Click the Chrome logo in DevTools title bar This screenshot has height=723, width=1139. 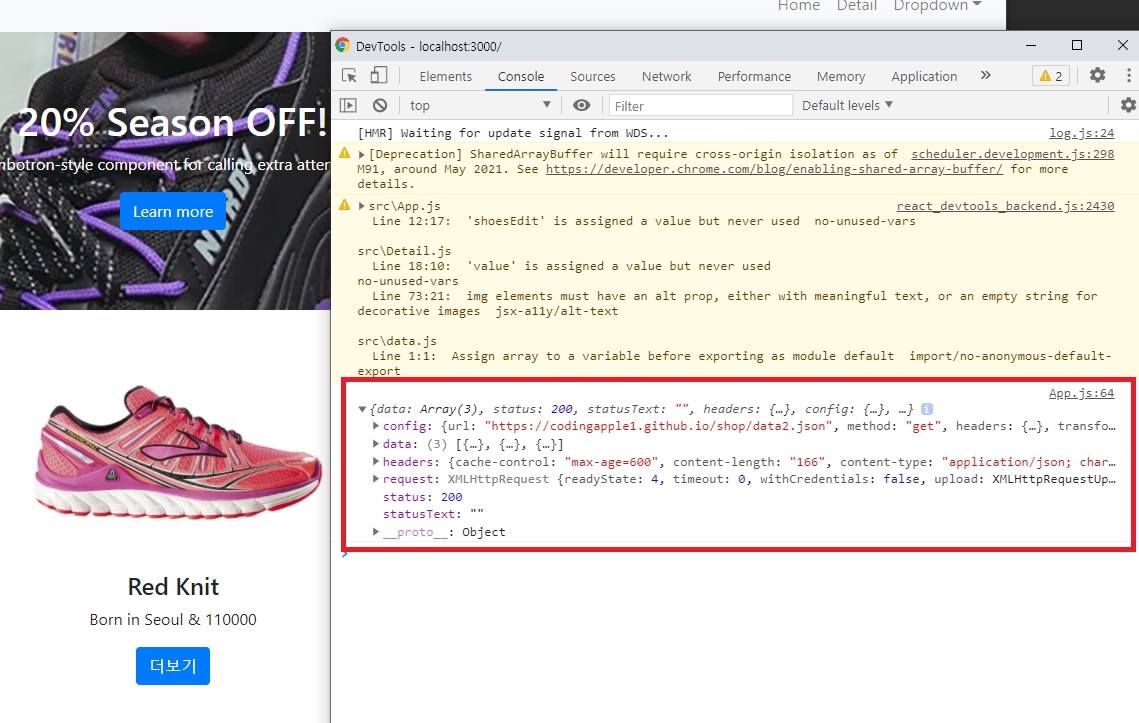(343, 45)
